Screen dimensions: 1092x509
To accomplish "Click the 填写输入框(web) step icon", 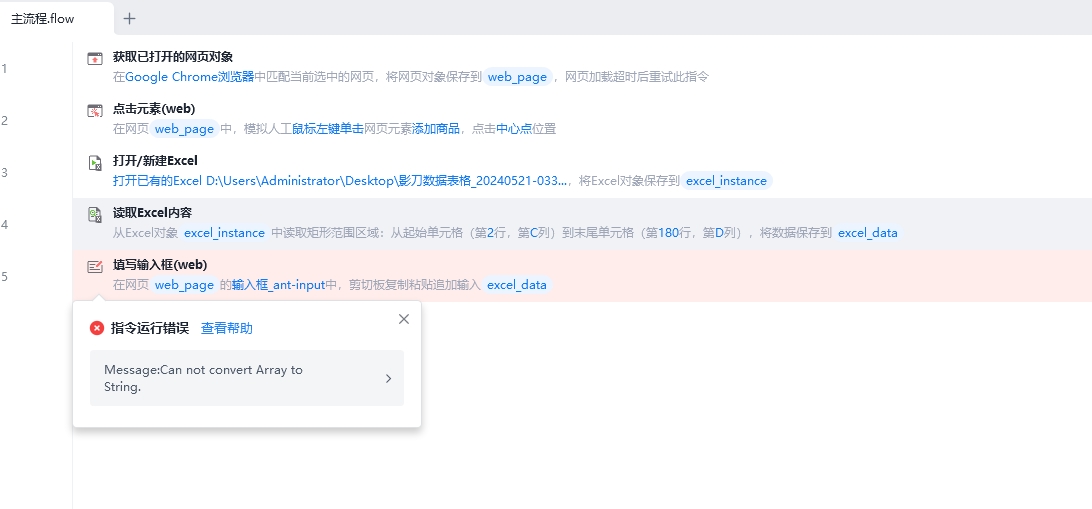I will (95, 267).
